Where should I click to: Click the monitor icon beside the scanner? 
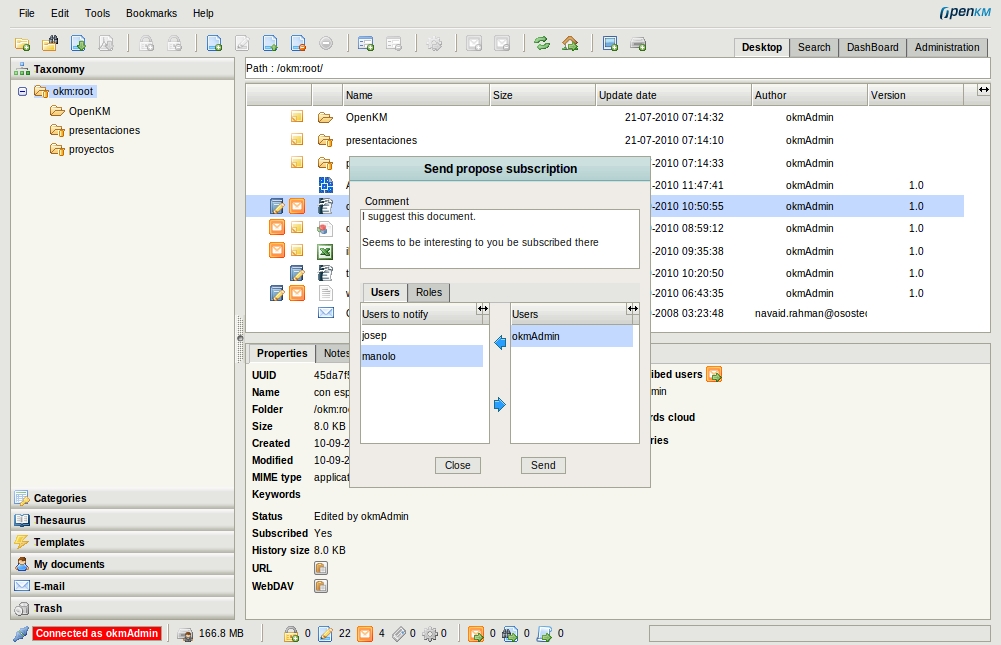tap(610, 43)
